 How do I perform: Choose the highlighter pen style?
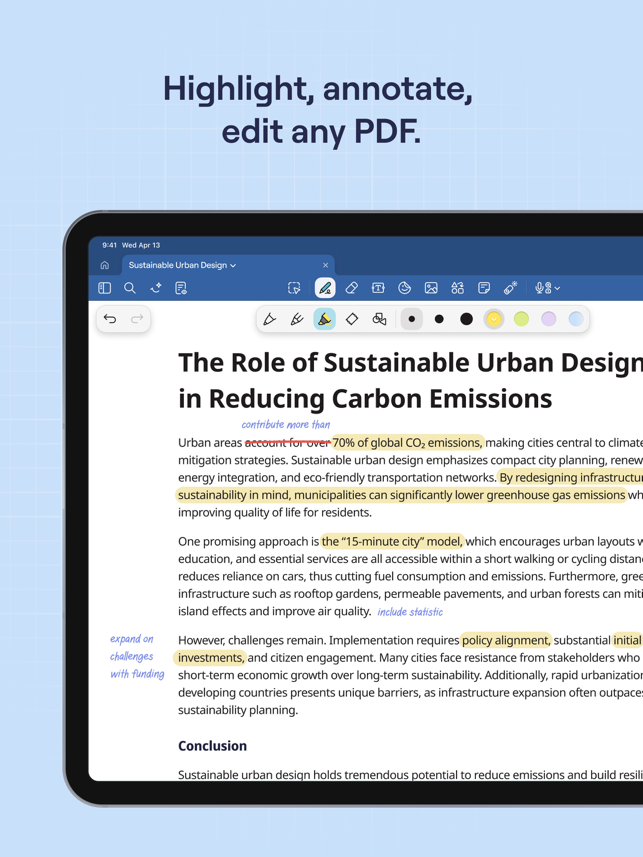pyautogui.click(x=324, y=319)
